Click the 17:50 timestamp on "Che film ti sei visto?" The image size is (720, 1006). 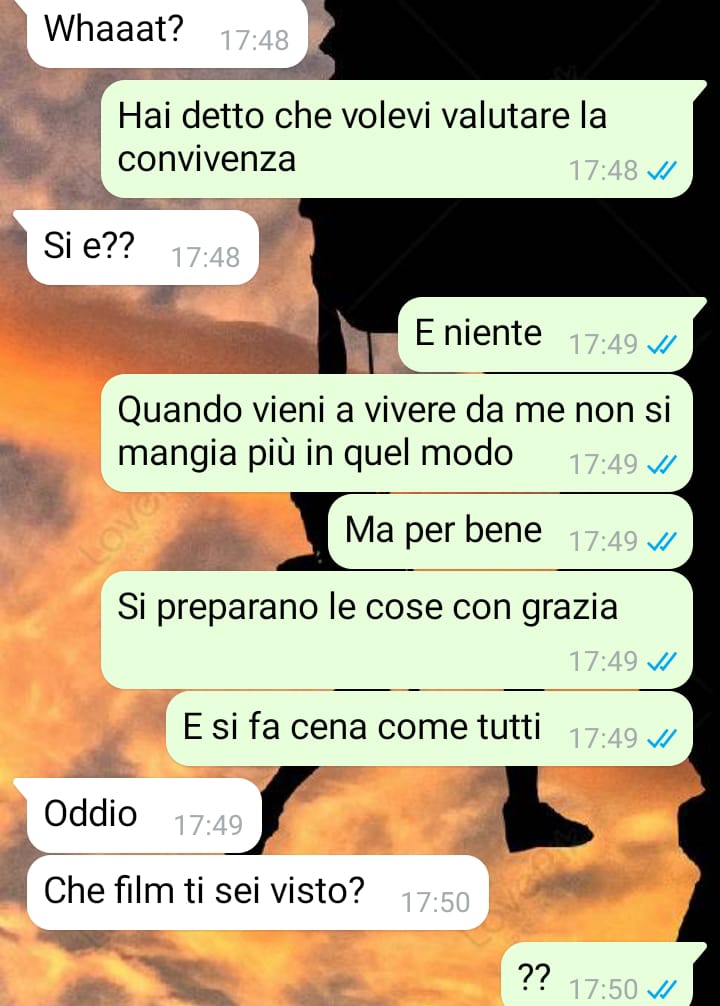pyautogui.click(x=436, y=903)
